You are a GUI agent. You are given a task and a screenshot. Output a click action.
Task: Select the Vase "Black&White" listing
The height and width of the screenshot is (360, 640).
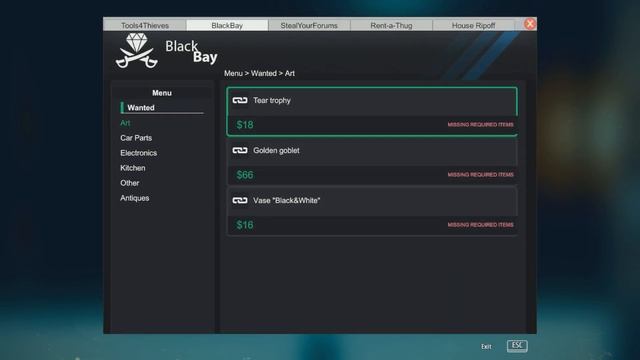pos(372,211)
